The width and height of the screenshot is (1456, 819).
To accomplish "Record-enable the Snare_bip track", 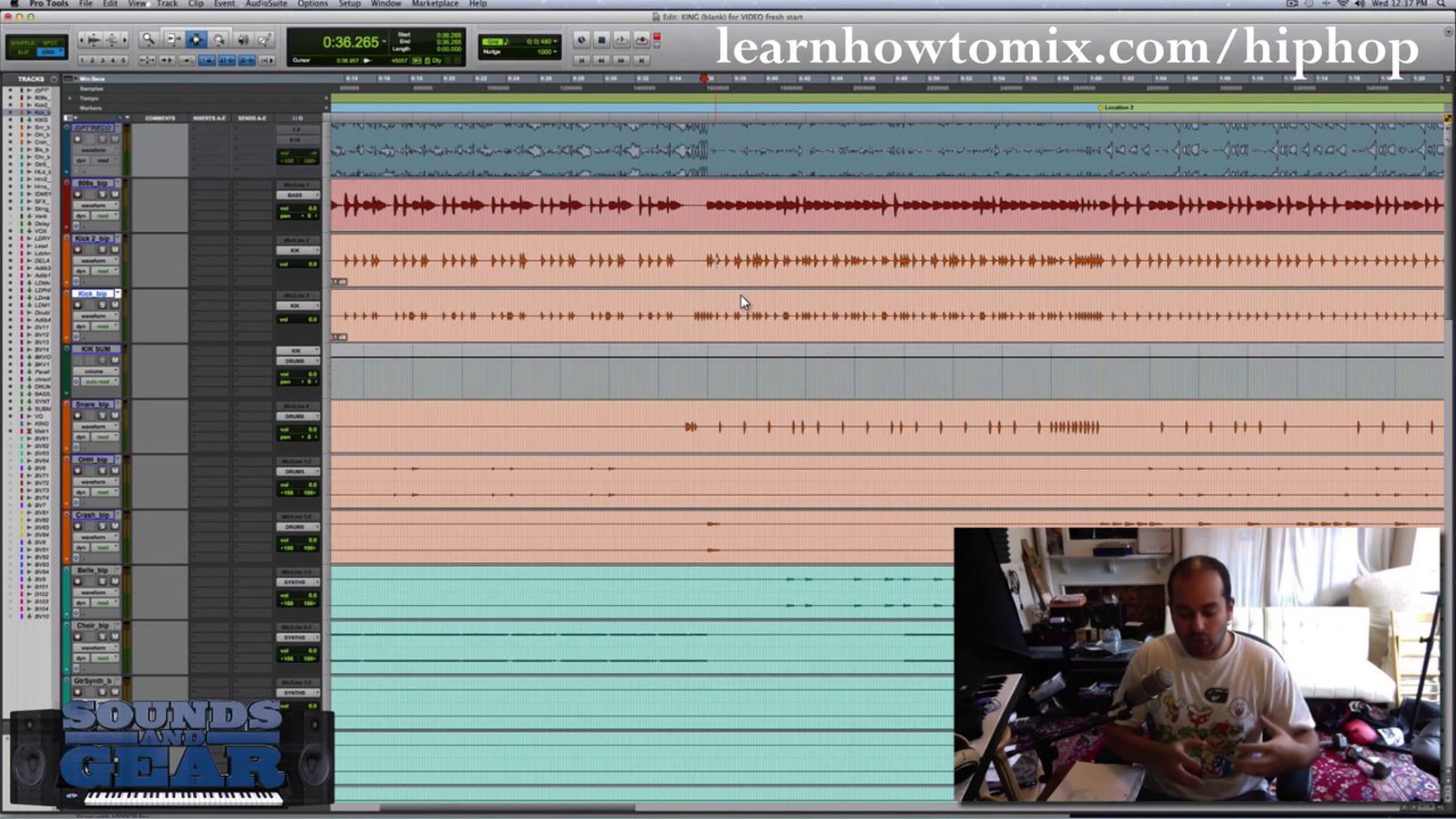I will (78, 416).
